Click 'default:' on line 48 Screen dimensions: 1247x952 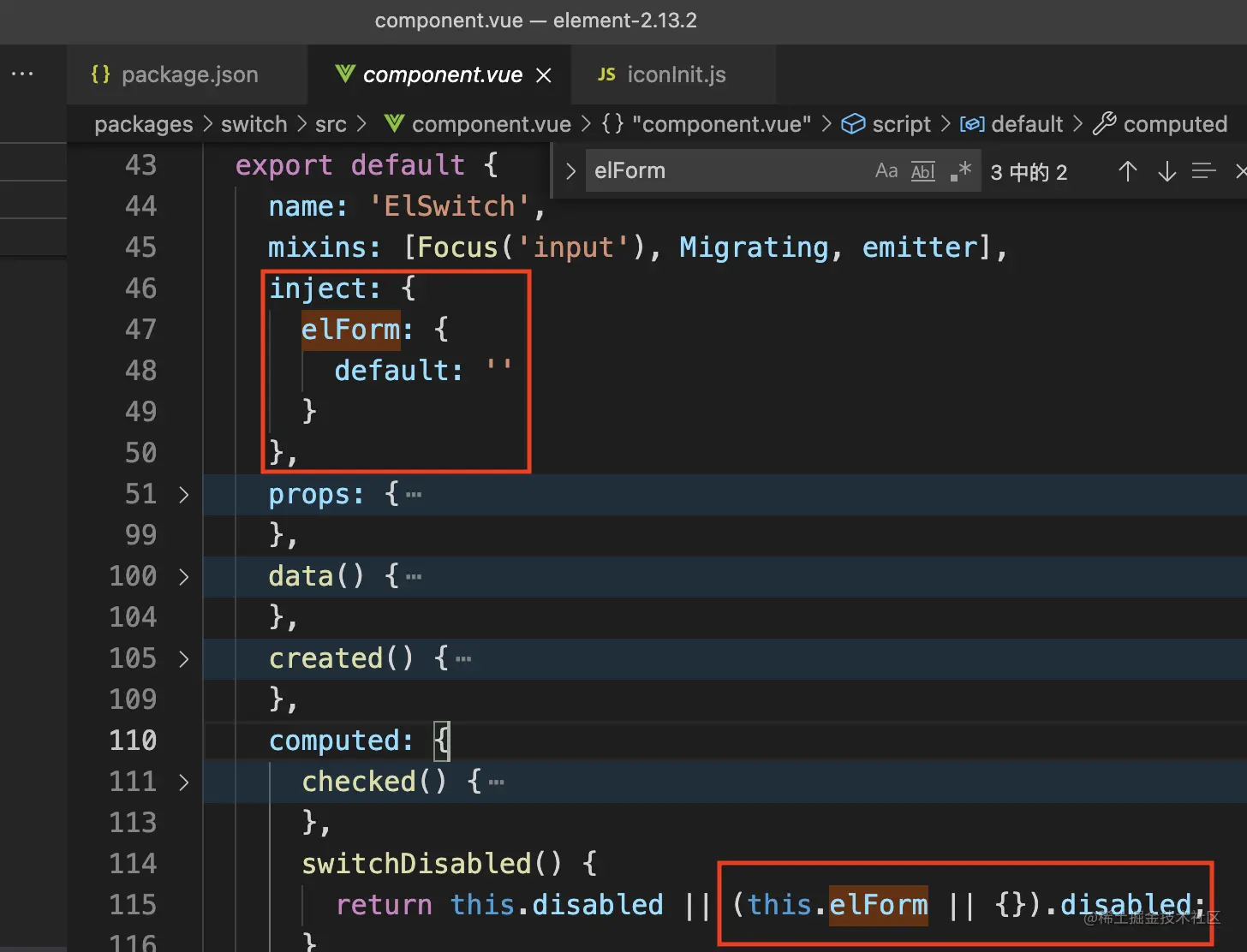pyautogui.click(x=398, y=370)
